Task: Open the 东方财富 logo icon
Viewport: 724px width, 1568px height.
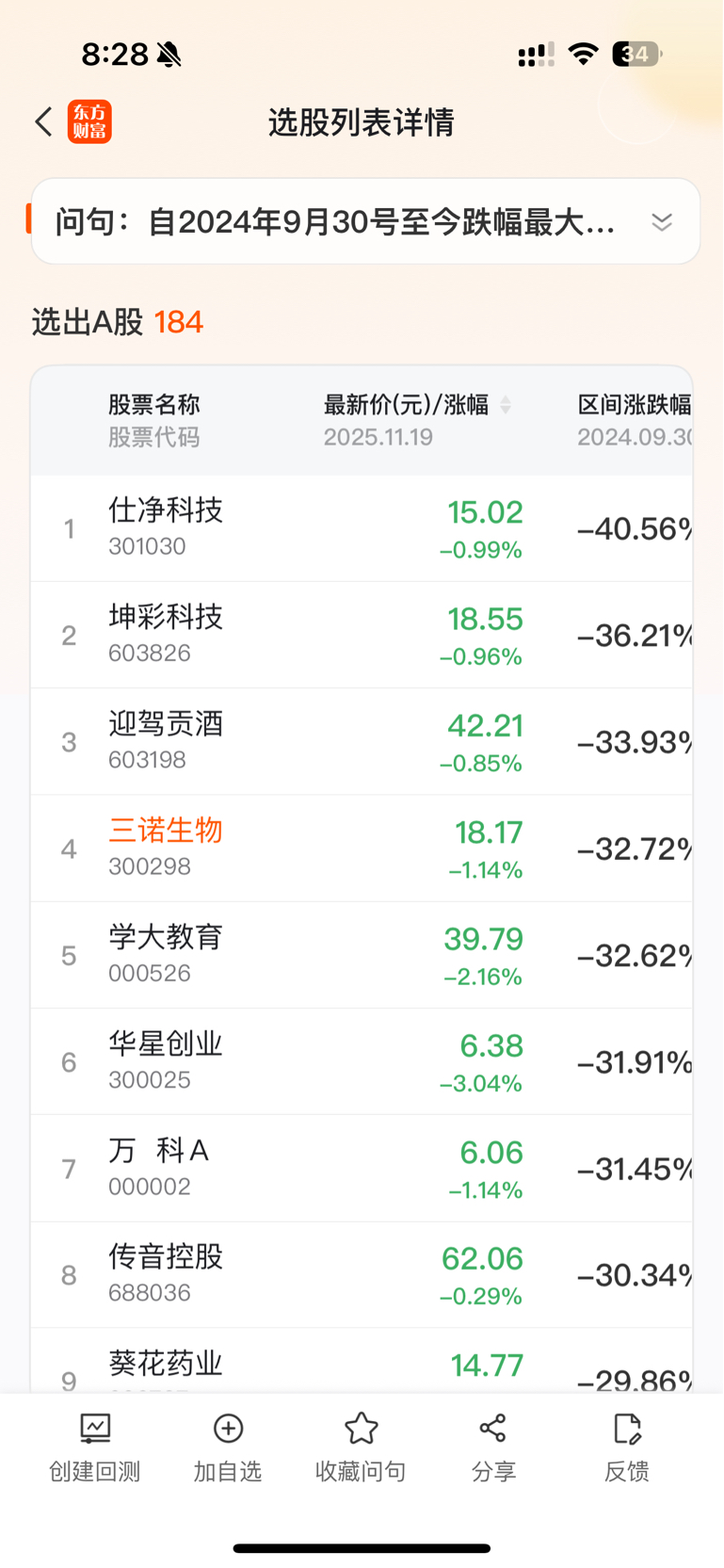Action: click(89, 122)
